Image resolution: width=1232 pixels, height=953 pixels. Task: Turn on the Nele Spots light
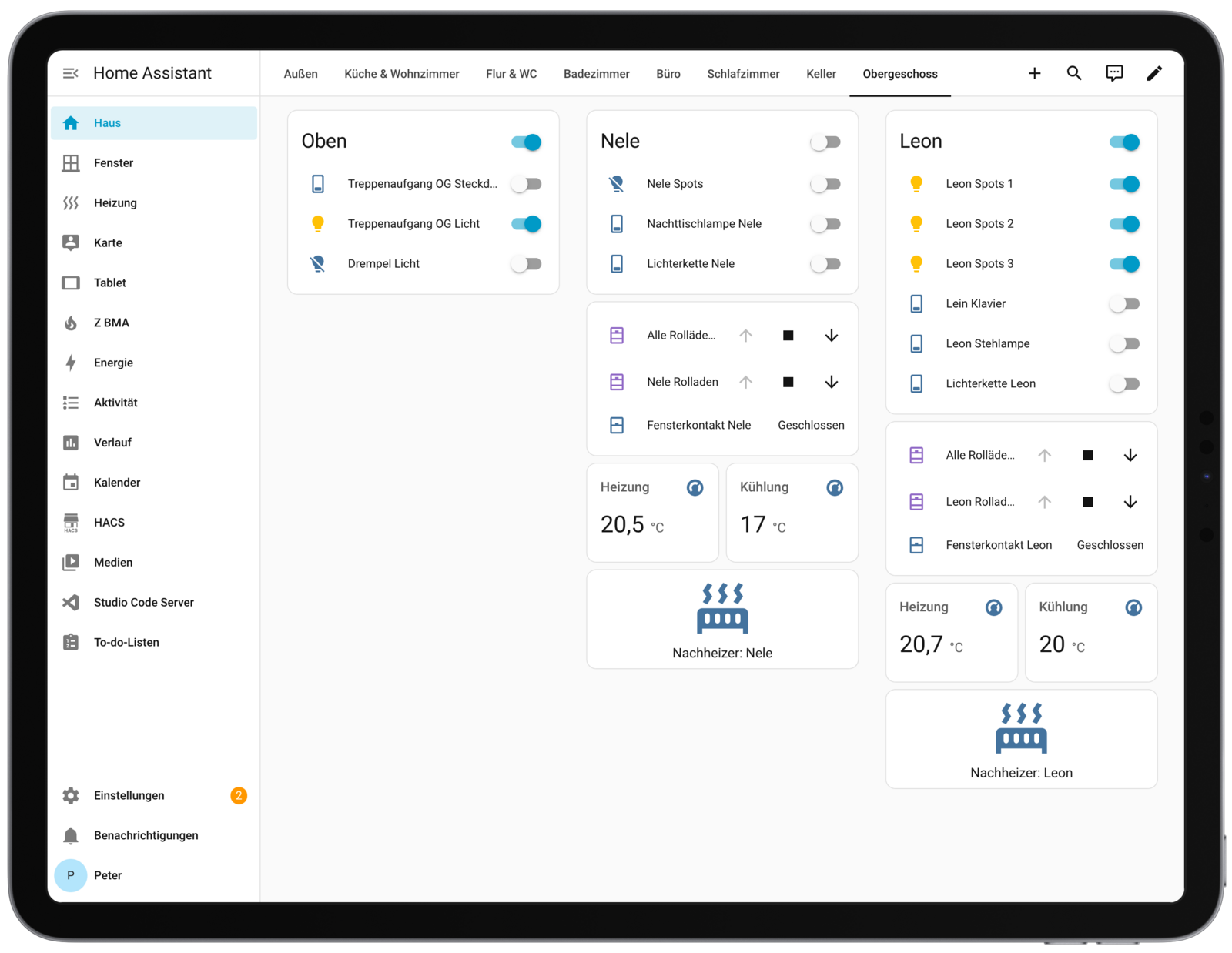click(x=825, y=184)
